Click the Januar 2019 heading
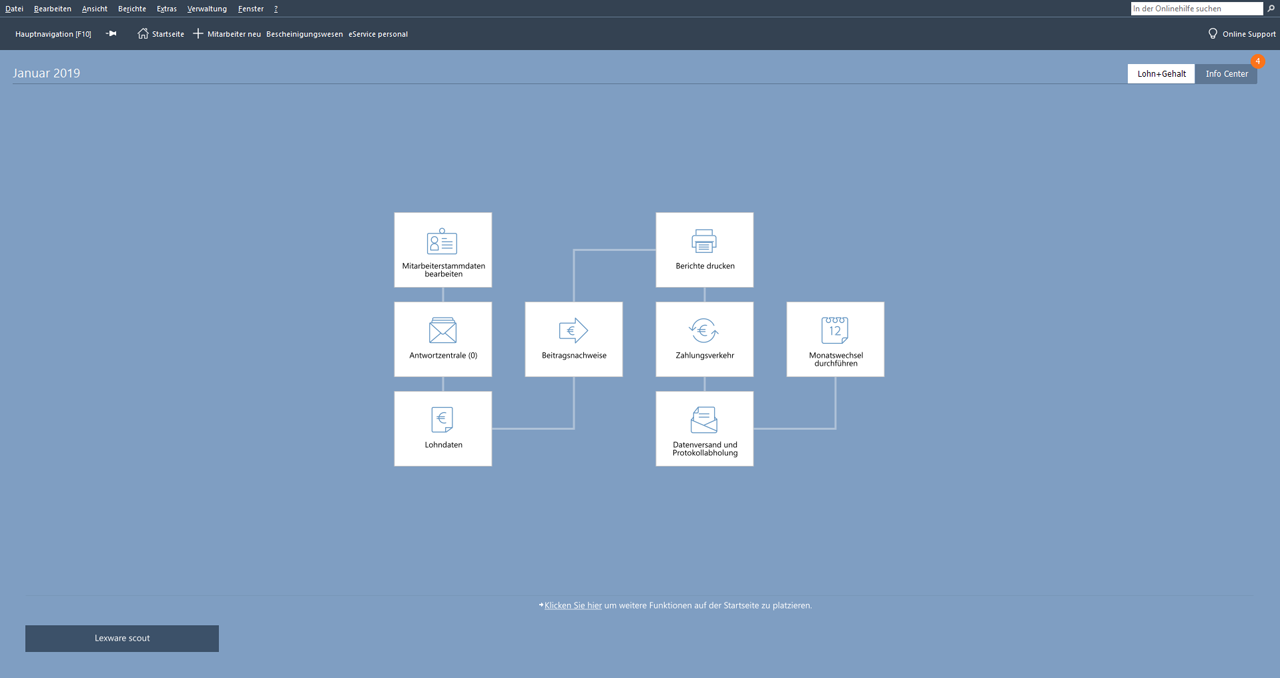Screen dimensions: 1280x678 pos(47,73)
